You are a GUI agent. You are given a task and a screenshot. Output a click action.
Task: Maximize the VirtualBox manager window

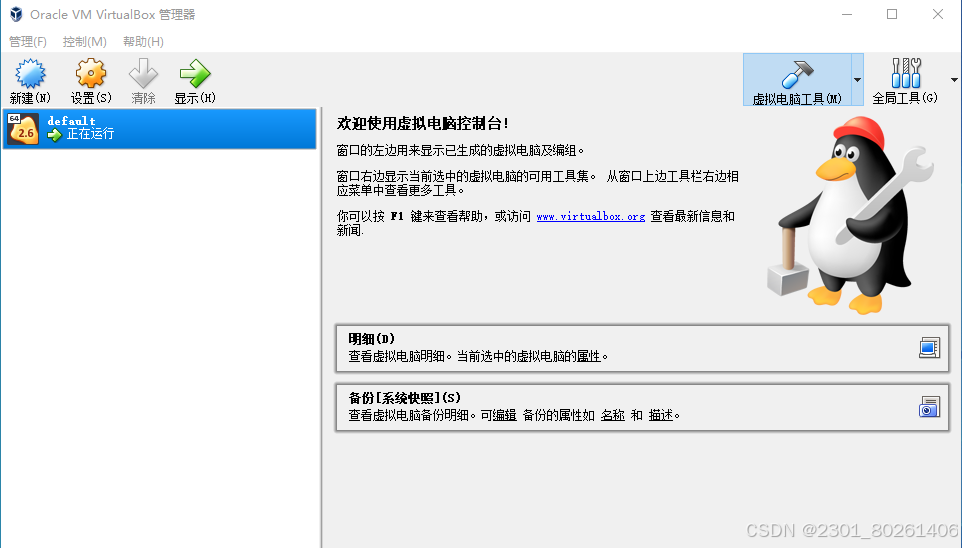[892, 14]
